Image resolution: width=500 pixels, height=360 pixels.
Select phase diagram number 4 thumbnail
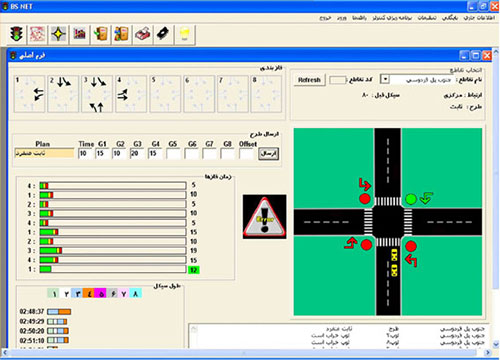point(131,94)
